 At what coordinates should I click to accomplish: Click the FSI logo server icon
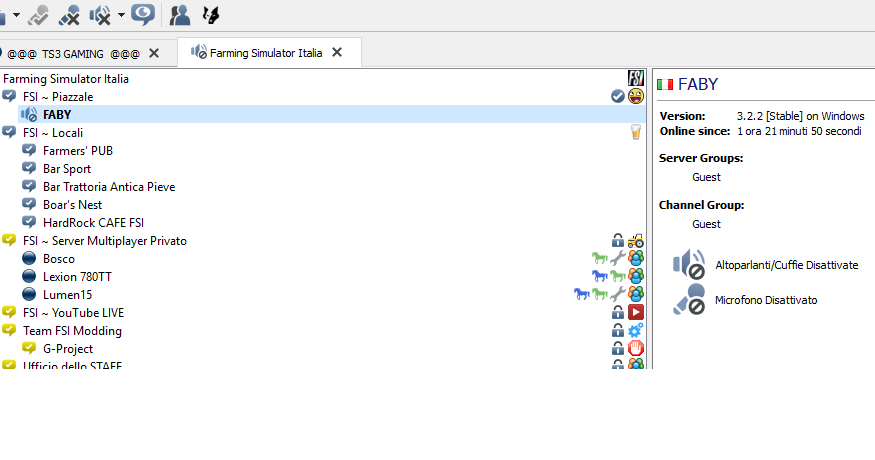(635, 78)
